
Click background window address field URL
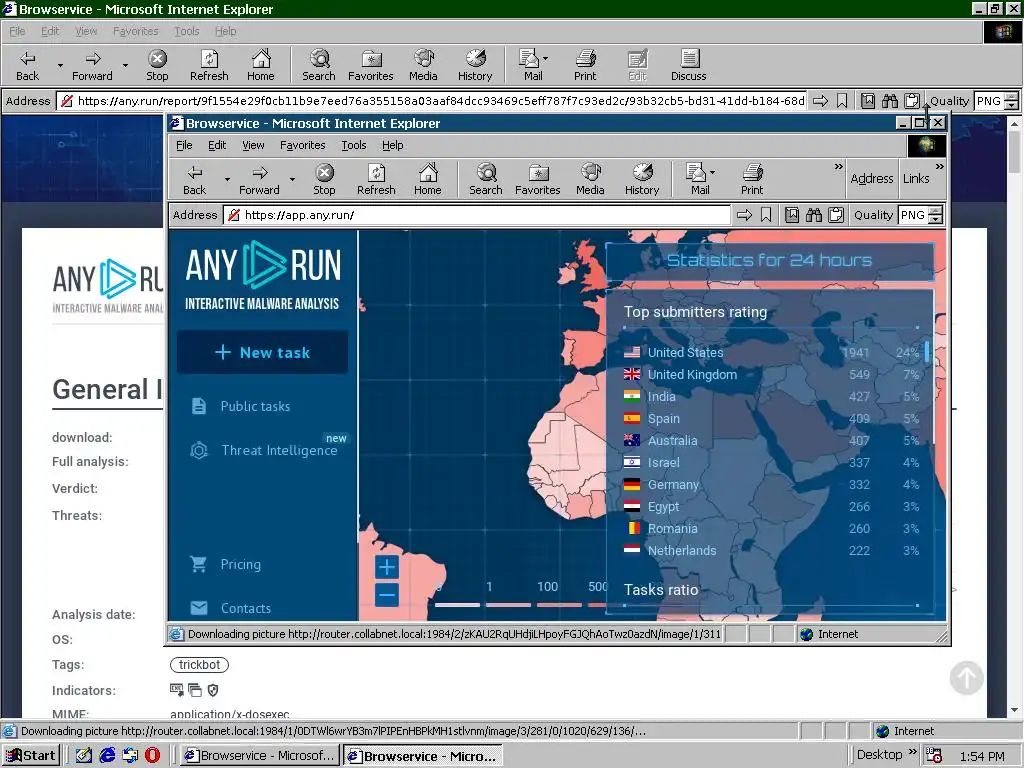(432, 101)
